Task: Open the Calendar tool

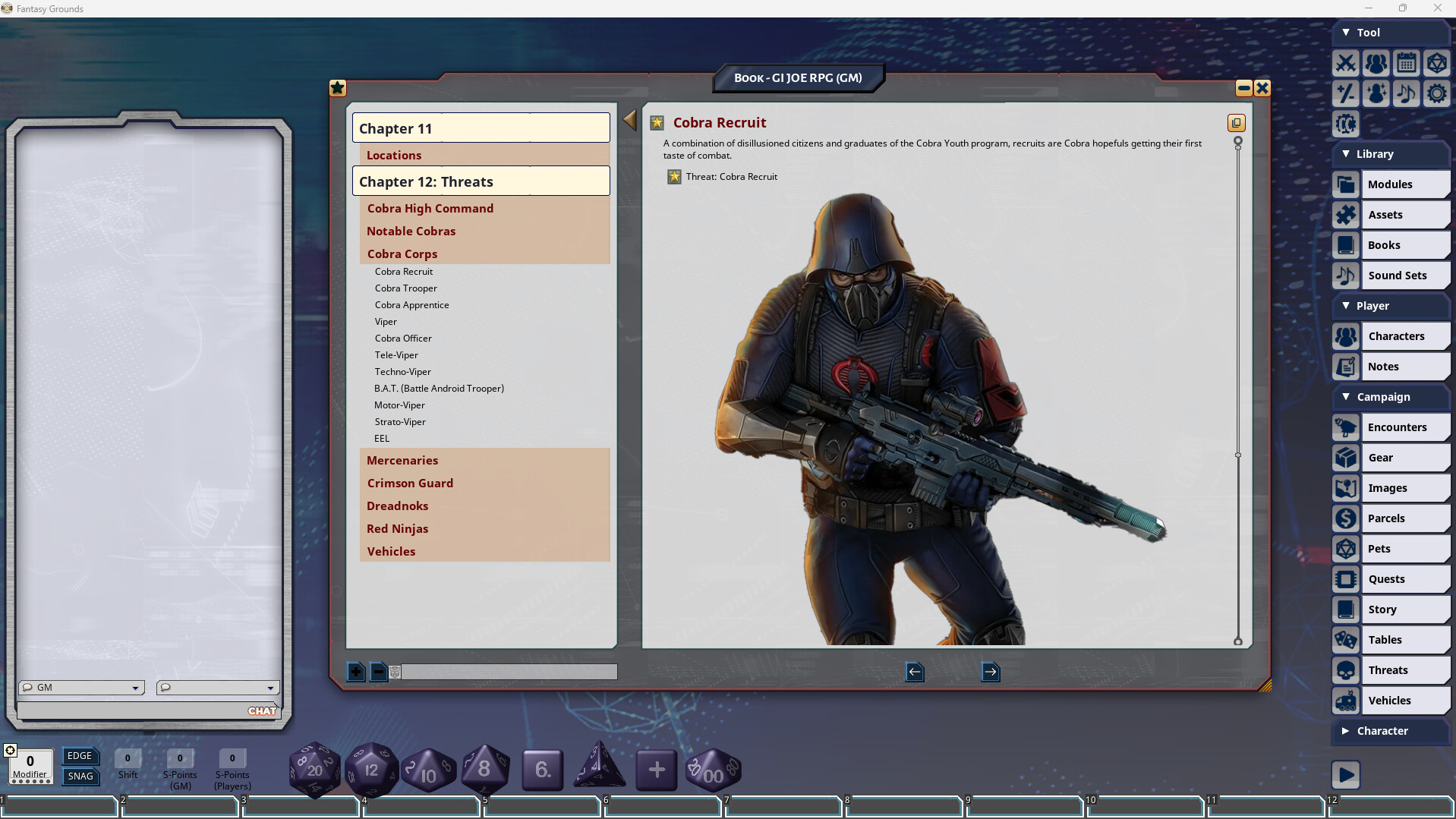Action: tap(1407, 64)
